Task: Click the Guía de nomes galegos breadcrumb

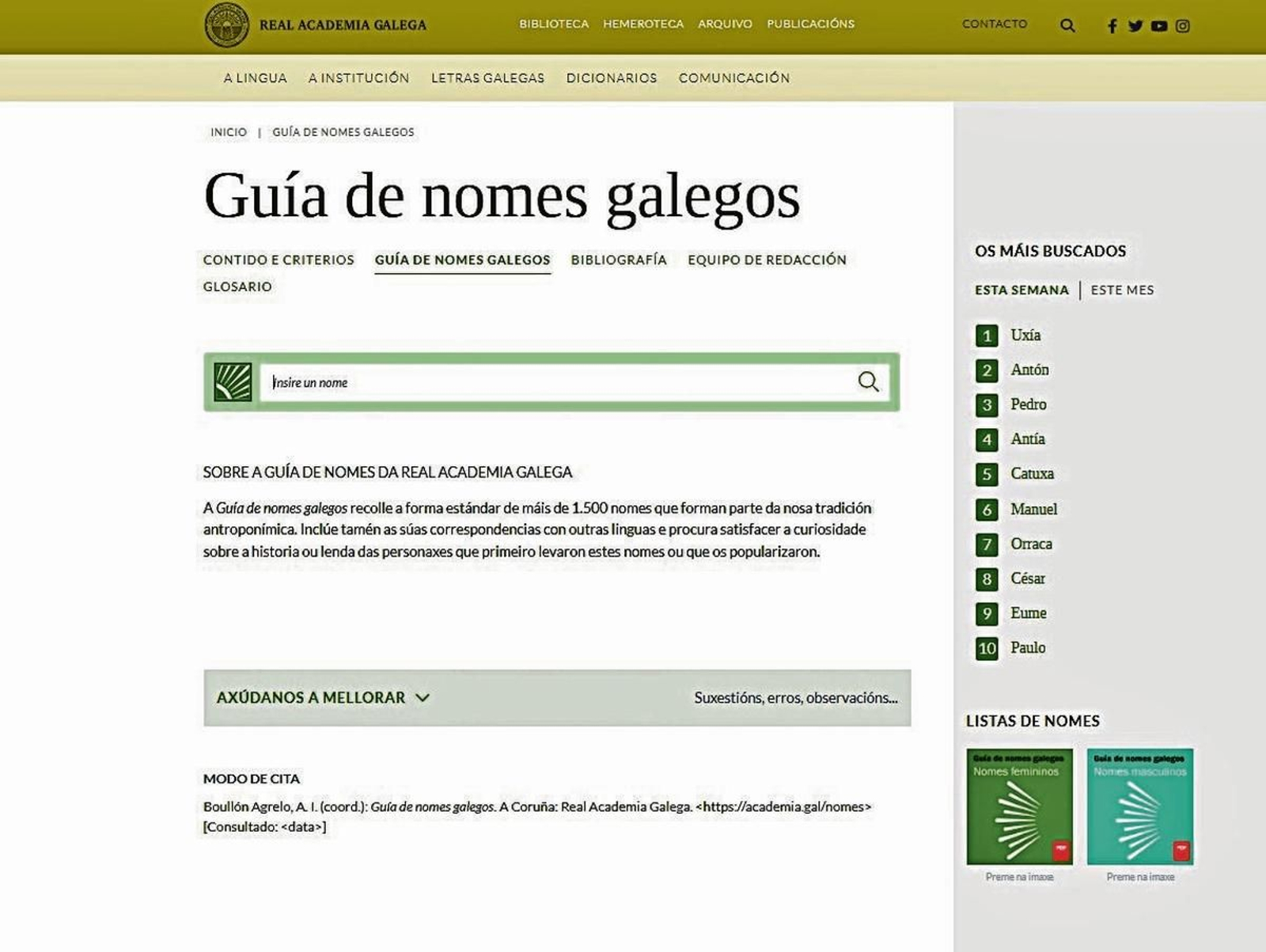Action: point(343,132)
